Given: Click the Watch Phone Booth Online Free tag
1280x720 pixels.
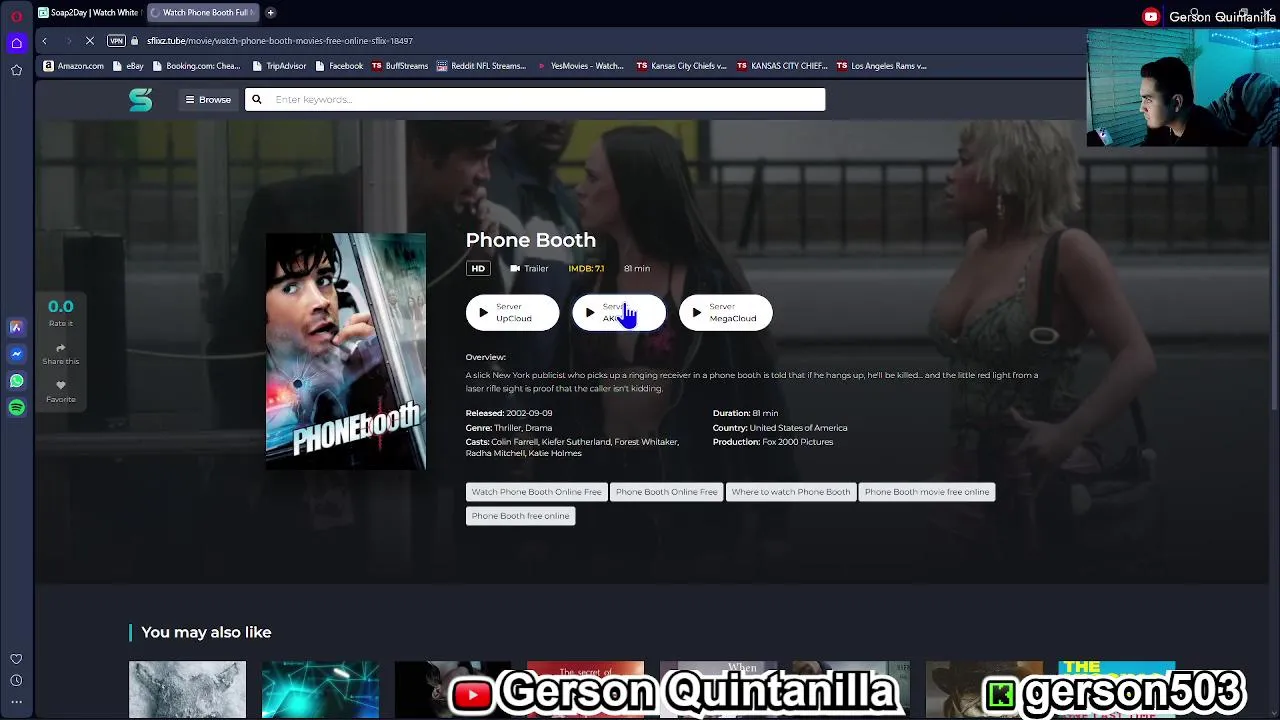Looking at the screenshot, I should click(536, 492).
